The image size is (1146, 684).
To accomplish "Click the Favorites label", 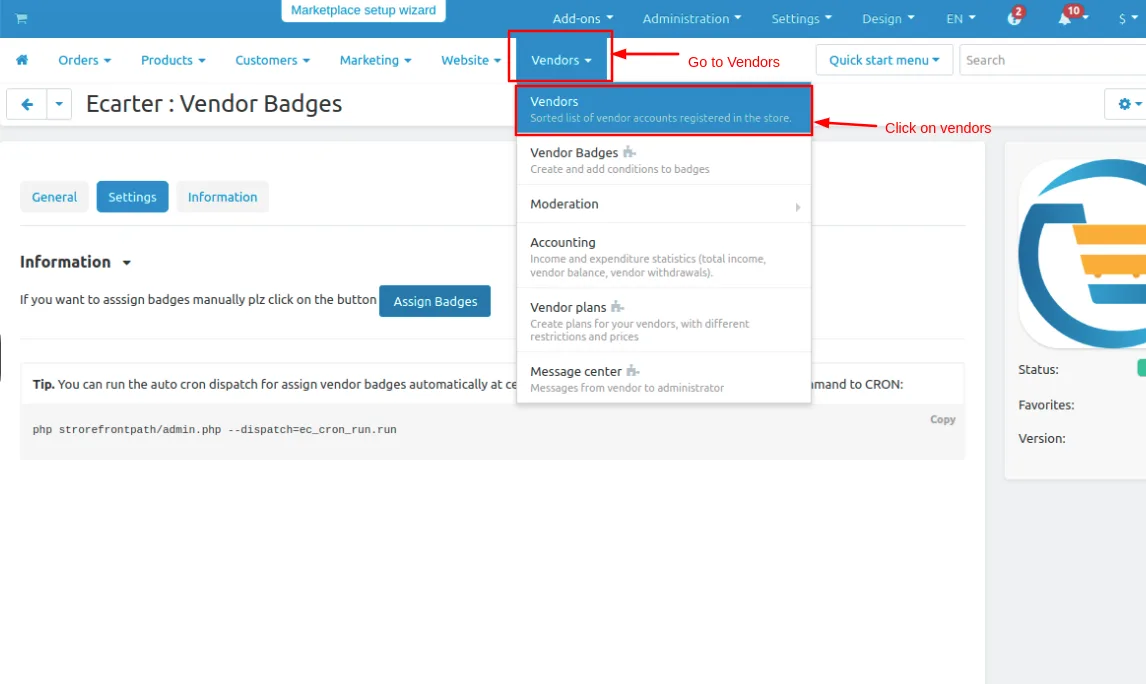I will click(x=1046, y=405).
